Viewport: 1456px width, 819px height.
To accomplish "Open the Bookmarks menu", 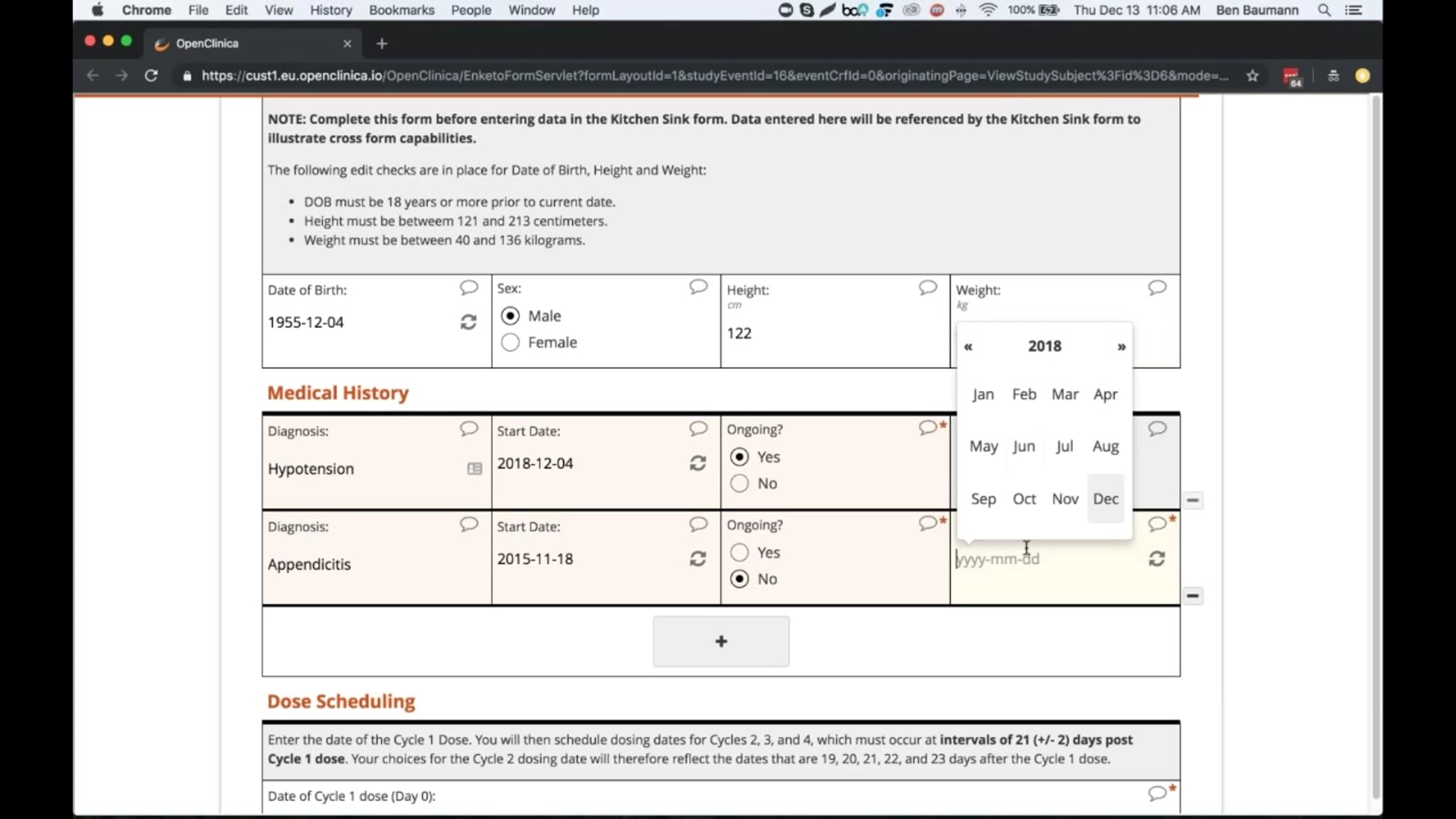I will click(402, 10).
